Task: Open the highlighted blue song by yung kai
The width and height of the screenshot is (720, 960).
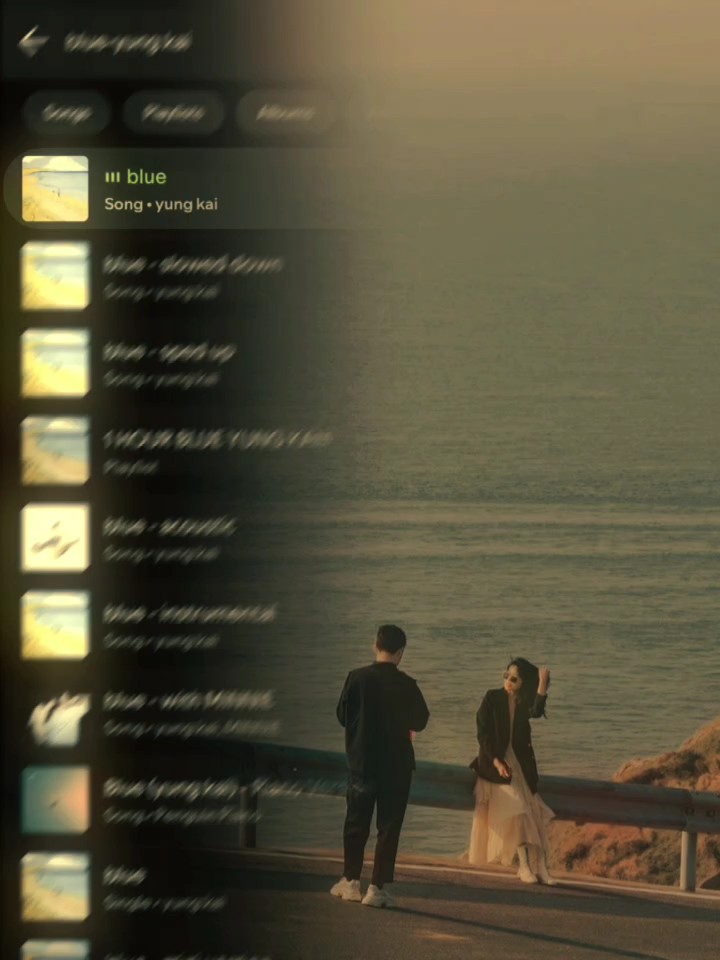Action: click(200, 189)
